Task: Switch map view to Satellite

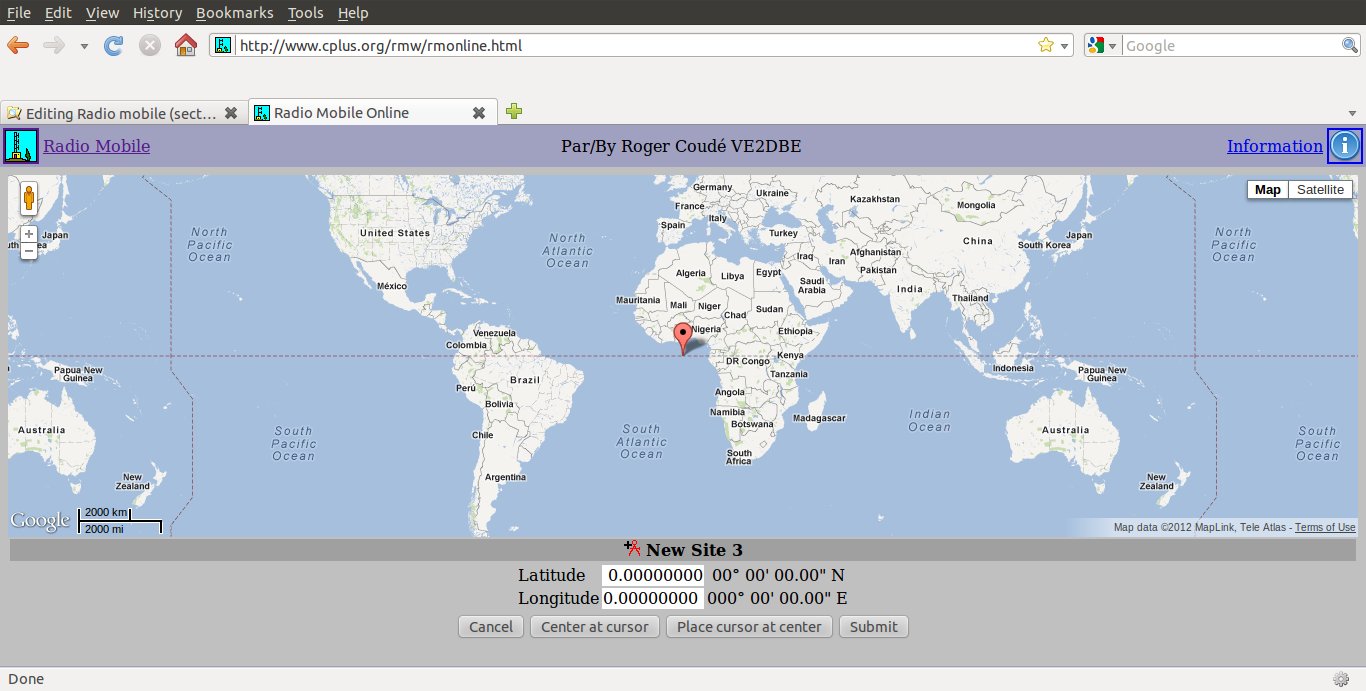Action: click(1320, 190)
